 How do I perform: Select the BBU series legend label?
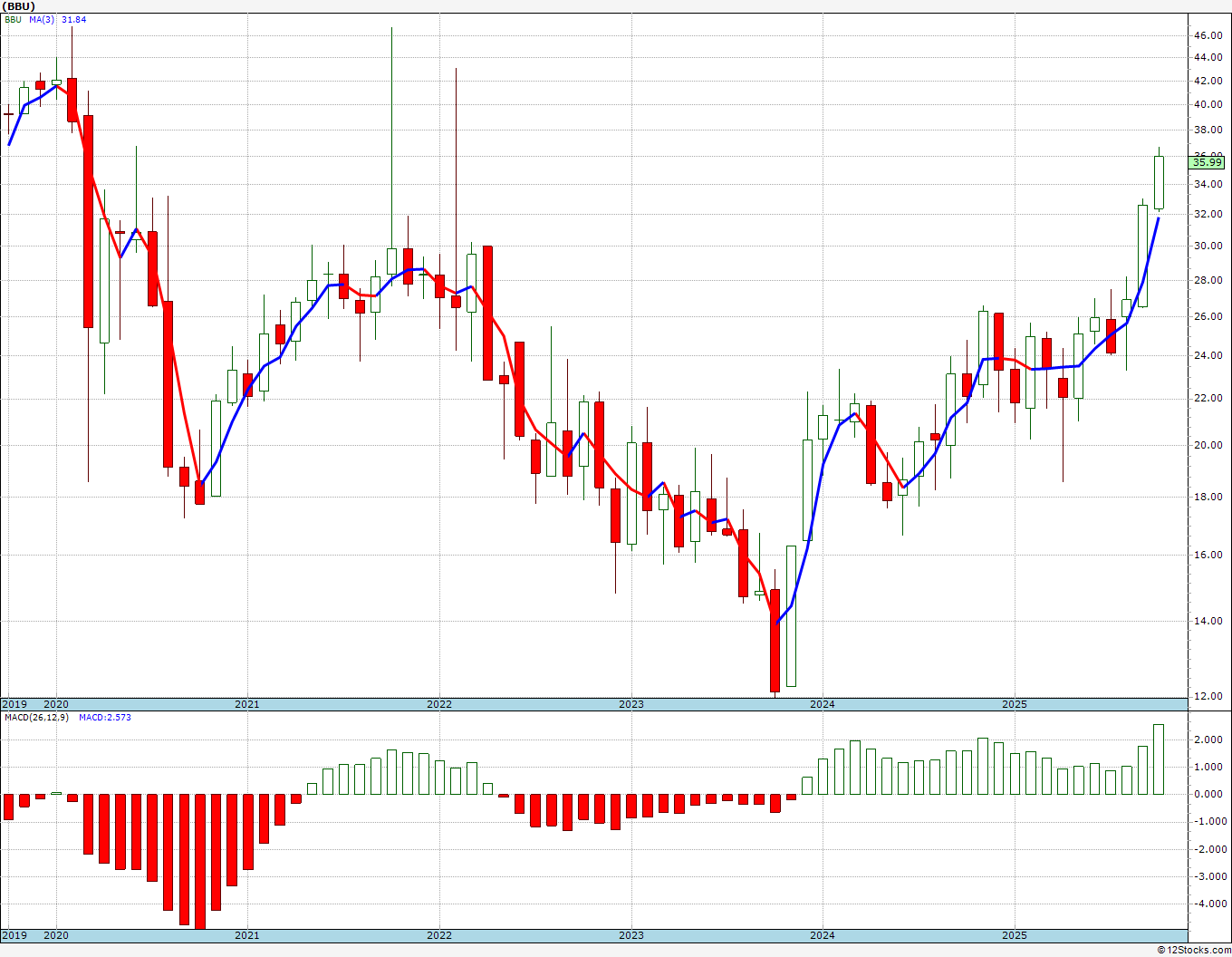[13, 19]
